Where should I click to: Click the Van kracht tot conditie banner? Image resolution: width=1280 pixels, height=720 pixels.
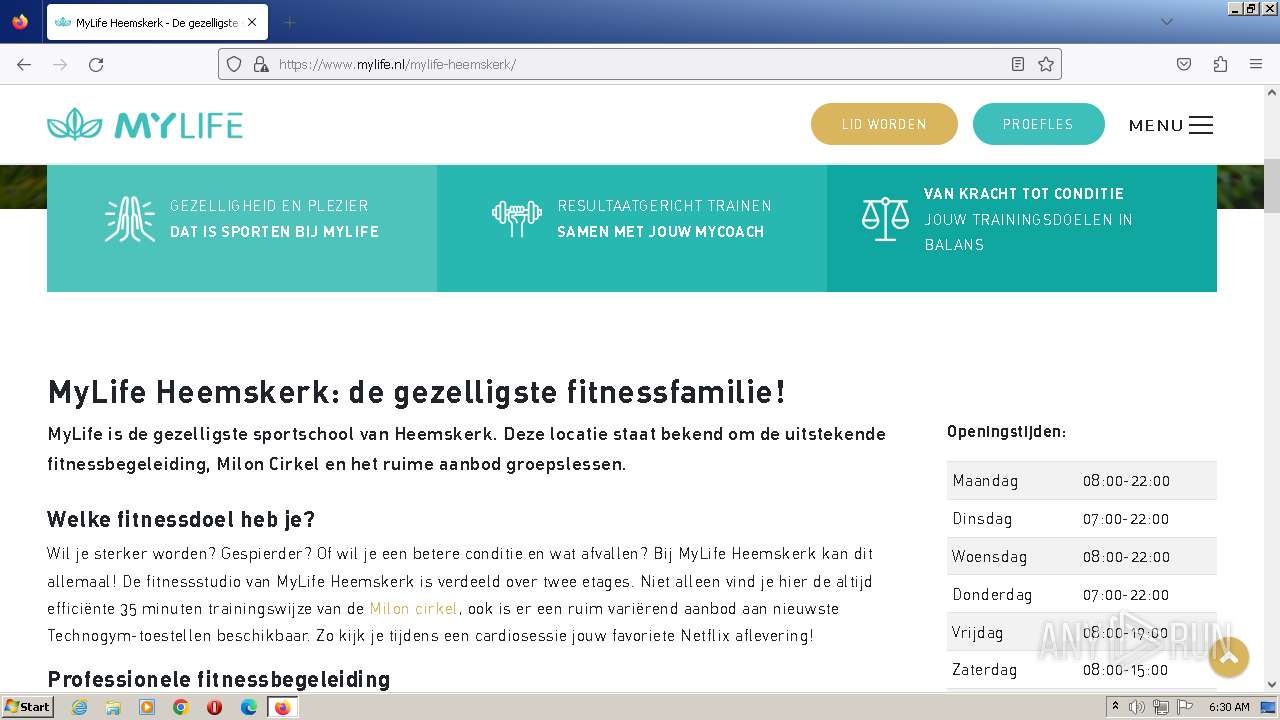1022,228
